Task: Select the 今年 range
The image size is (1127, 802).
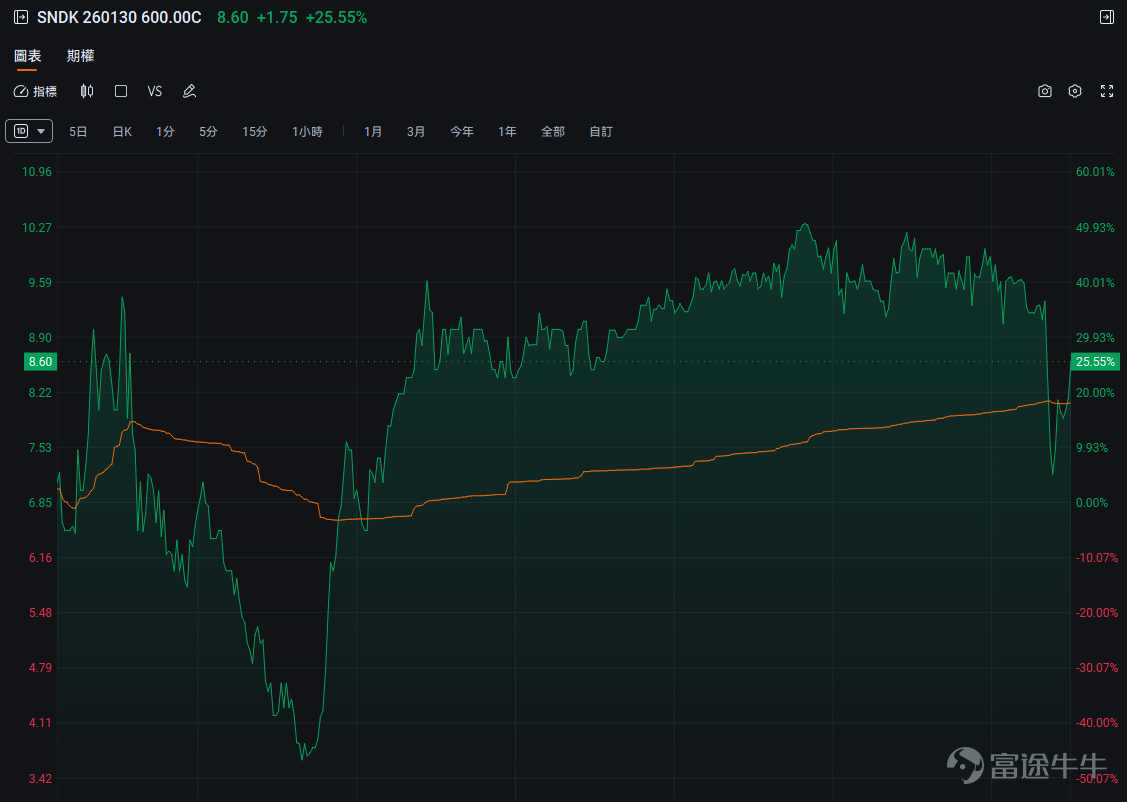Action: pyautogui.click(x=461, y=132)
